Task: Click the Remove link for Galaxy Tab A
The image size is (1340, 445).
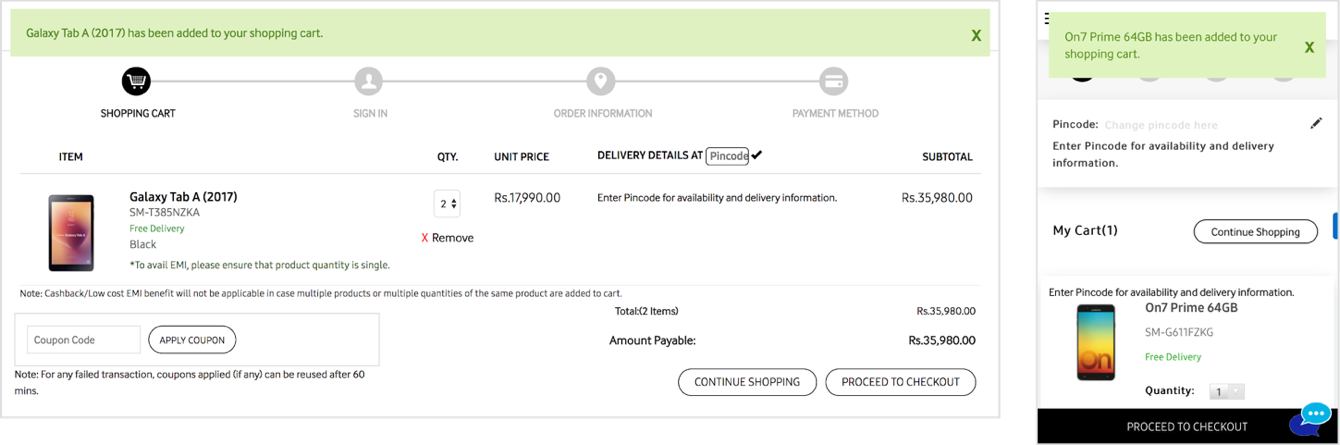Action: (x=453, y=238)
